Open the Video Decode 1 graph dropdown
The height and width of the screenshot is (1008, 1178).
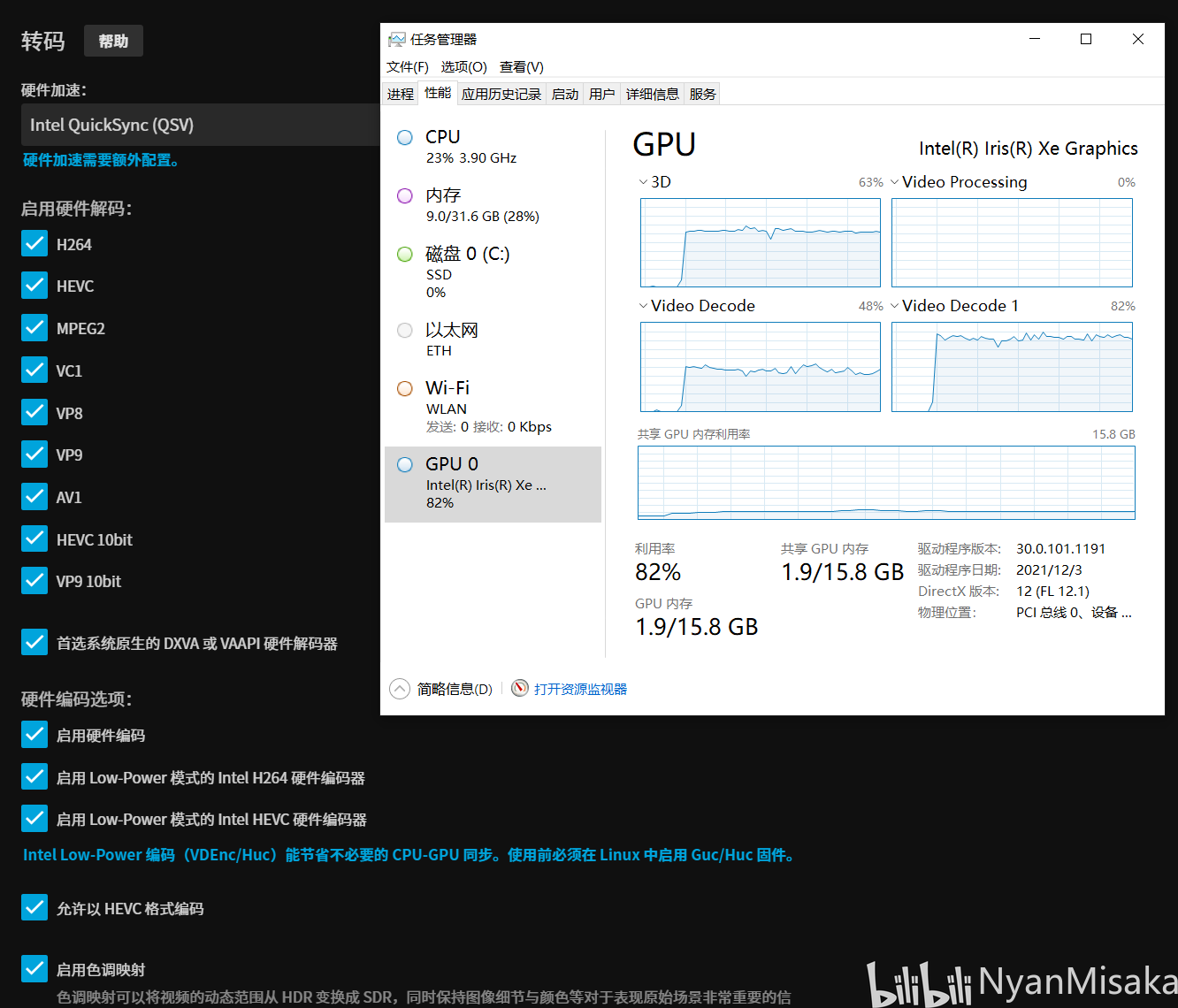tap(895, 306)
